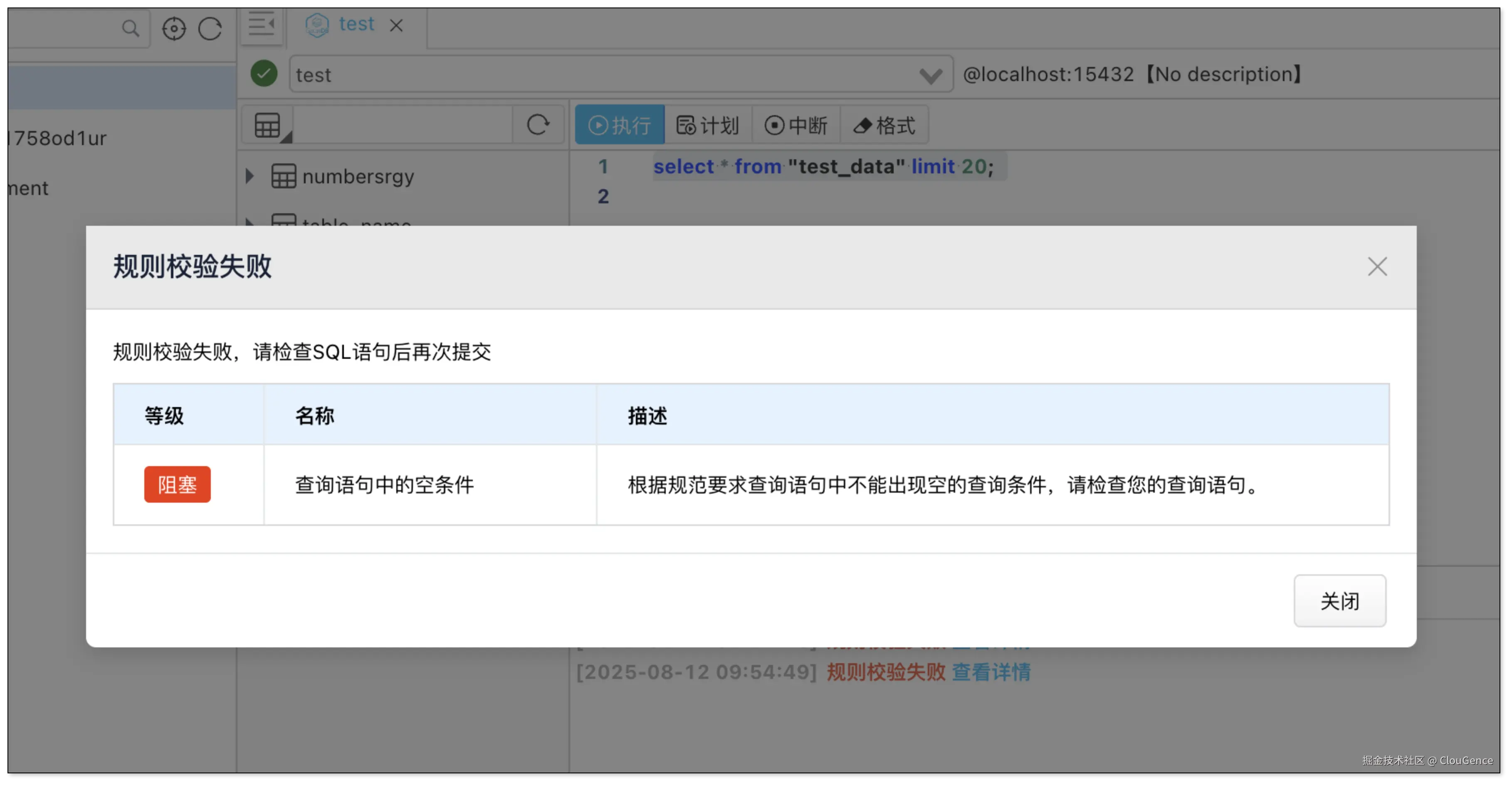Close the dialog with the 关闭 button
1512x785 pixels.
1339,601
